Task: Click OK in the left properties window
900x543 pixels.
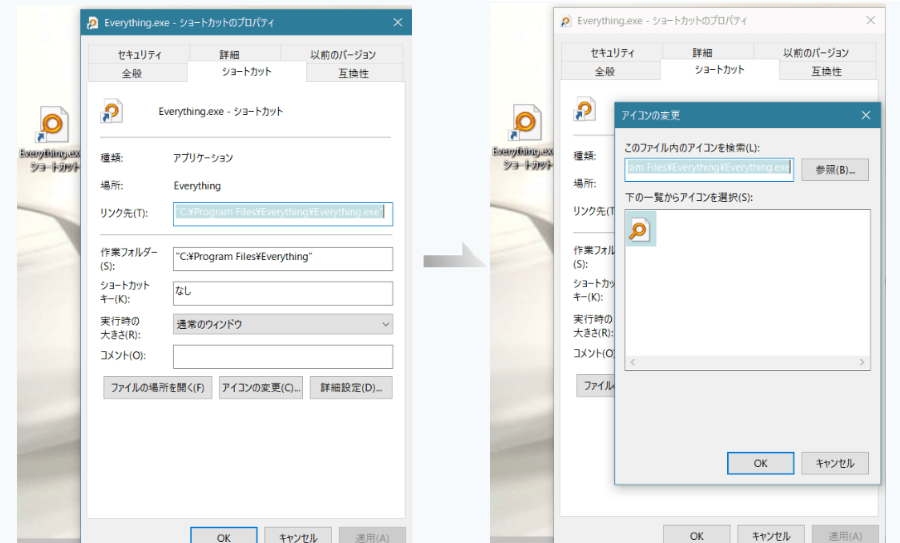Action: pos(224,536)
